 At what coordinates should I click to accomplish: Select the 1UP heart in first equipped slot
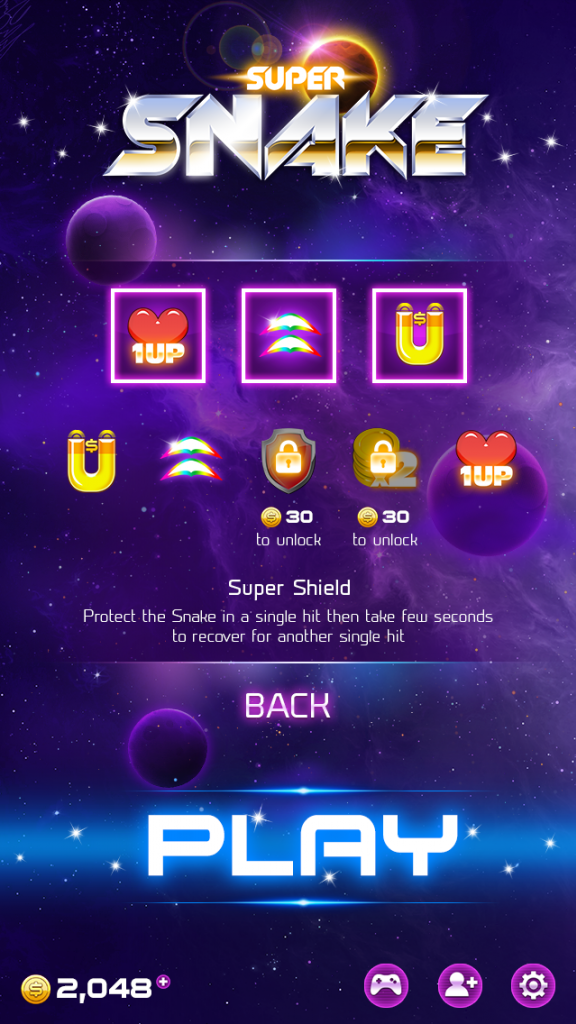tap(158, 336)
